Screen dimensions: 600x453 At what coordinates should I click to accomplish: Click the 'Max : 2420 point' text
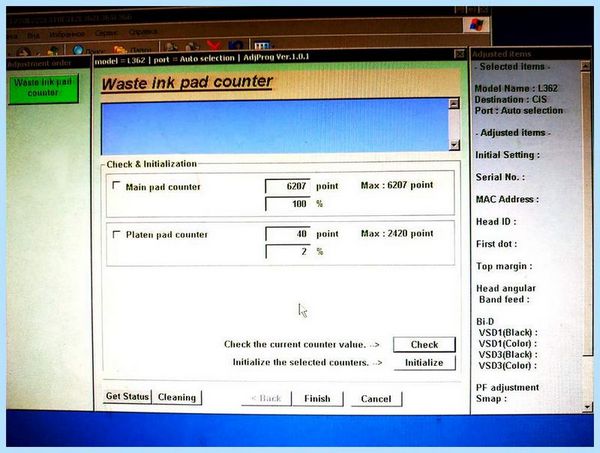397,233
